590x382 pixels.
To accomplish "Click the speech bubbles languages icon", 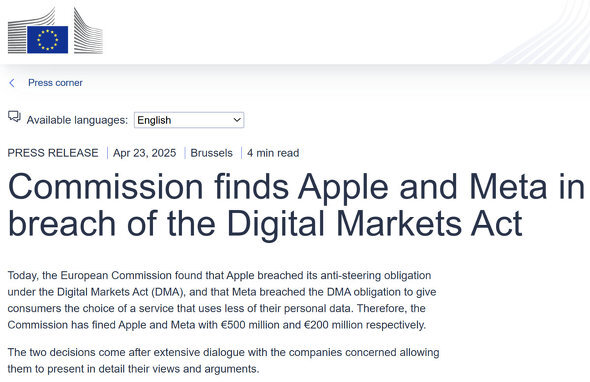I will 14,116.
